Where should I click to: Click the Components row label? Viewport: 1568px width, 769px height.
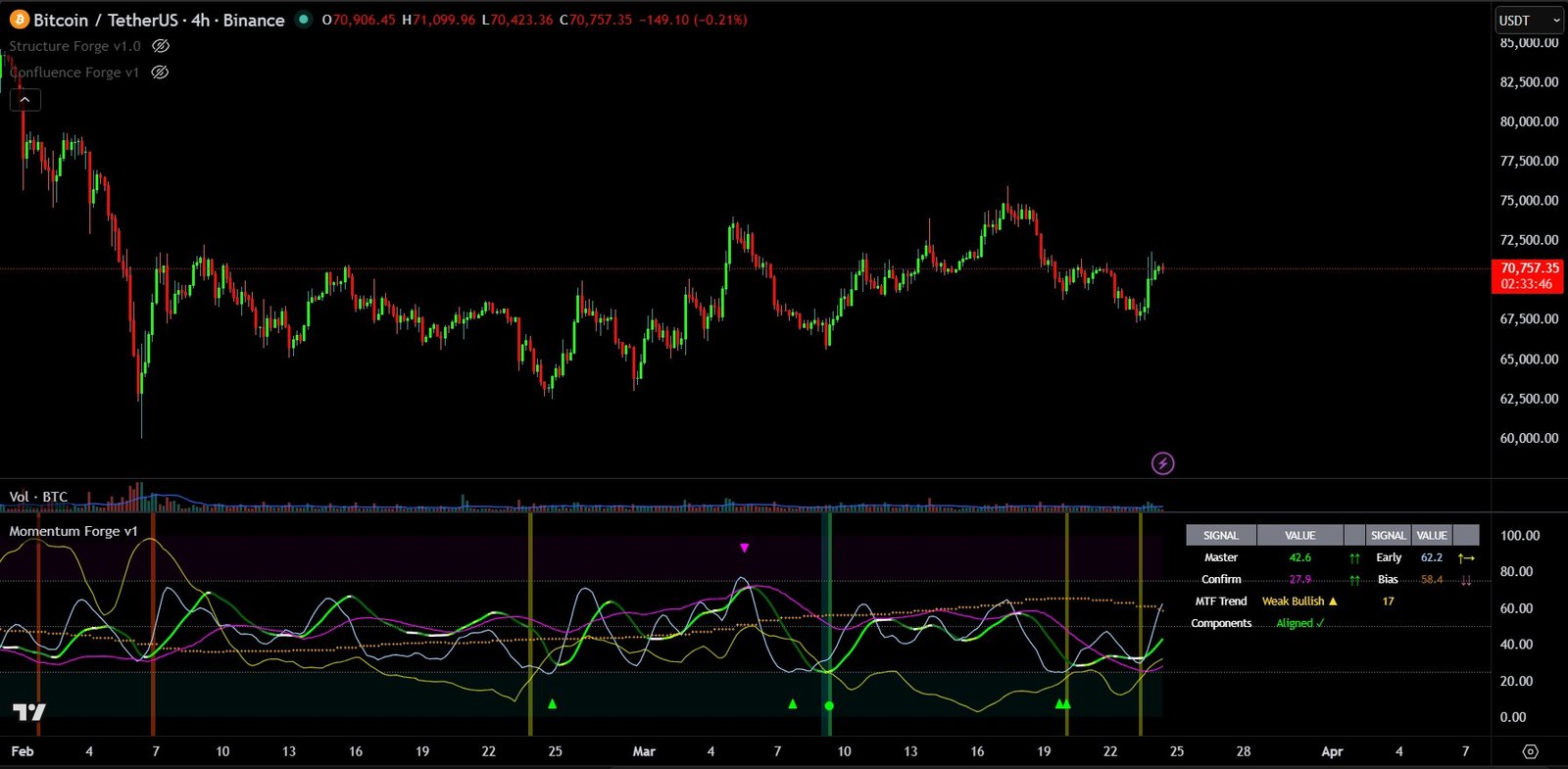click(1220, 623)
